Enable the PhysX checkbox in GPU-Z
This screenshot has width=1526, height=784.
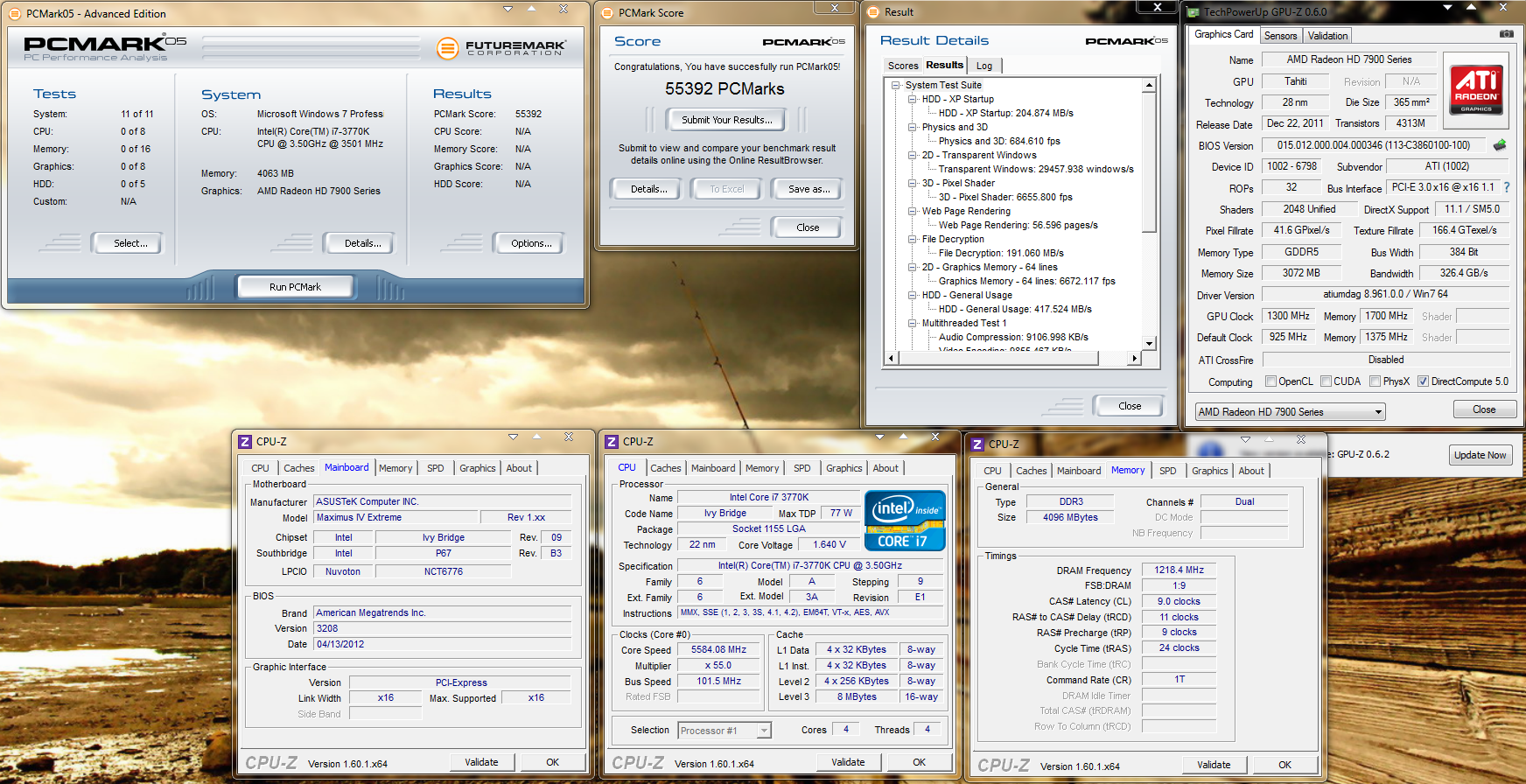pos(1375,381)
